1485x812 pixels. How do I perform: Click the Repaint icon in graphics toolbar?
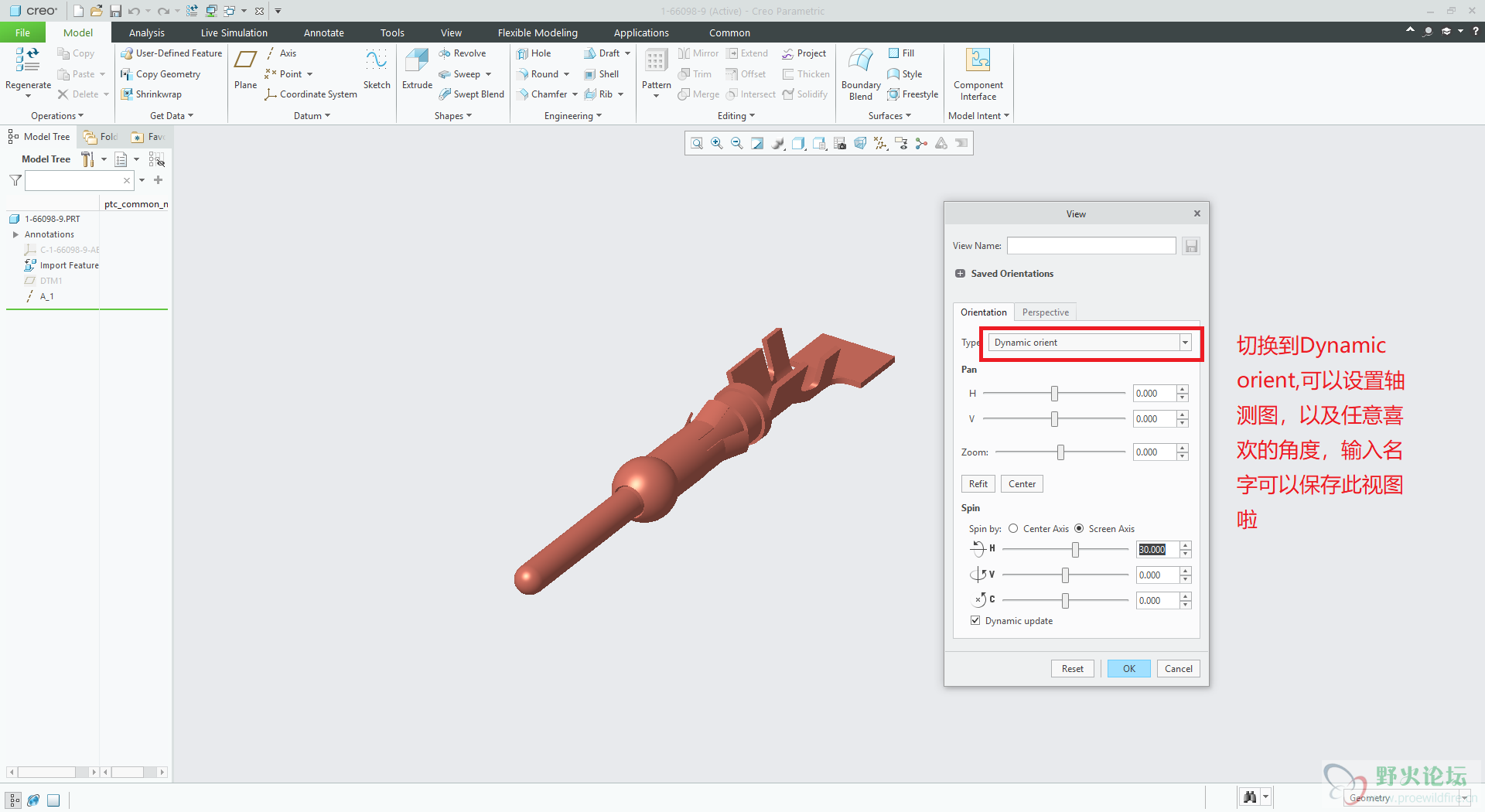757,143
